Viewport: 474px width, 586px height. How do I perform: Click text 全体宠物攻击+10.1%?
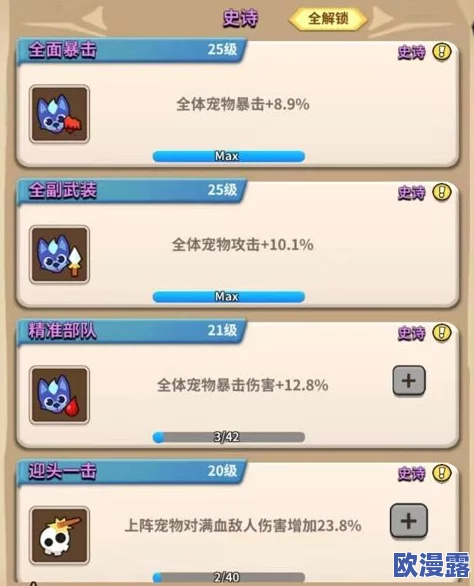click(x=243, y=245)
